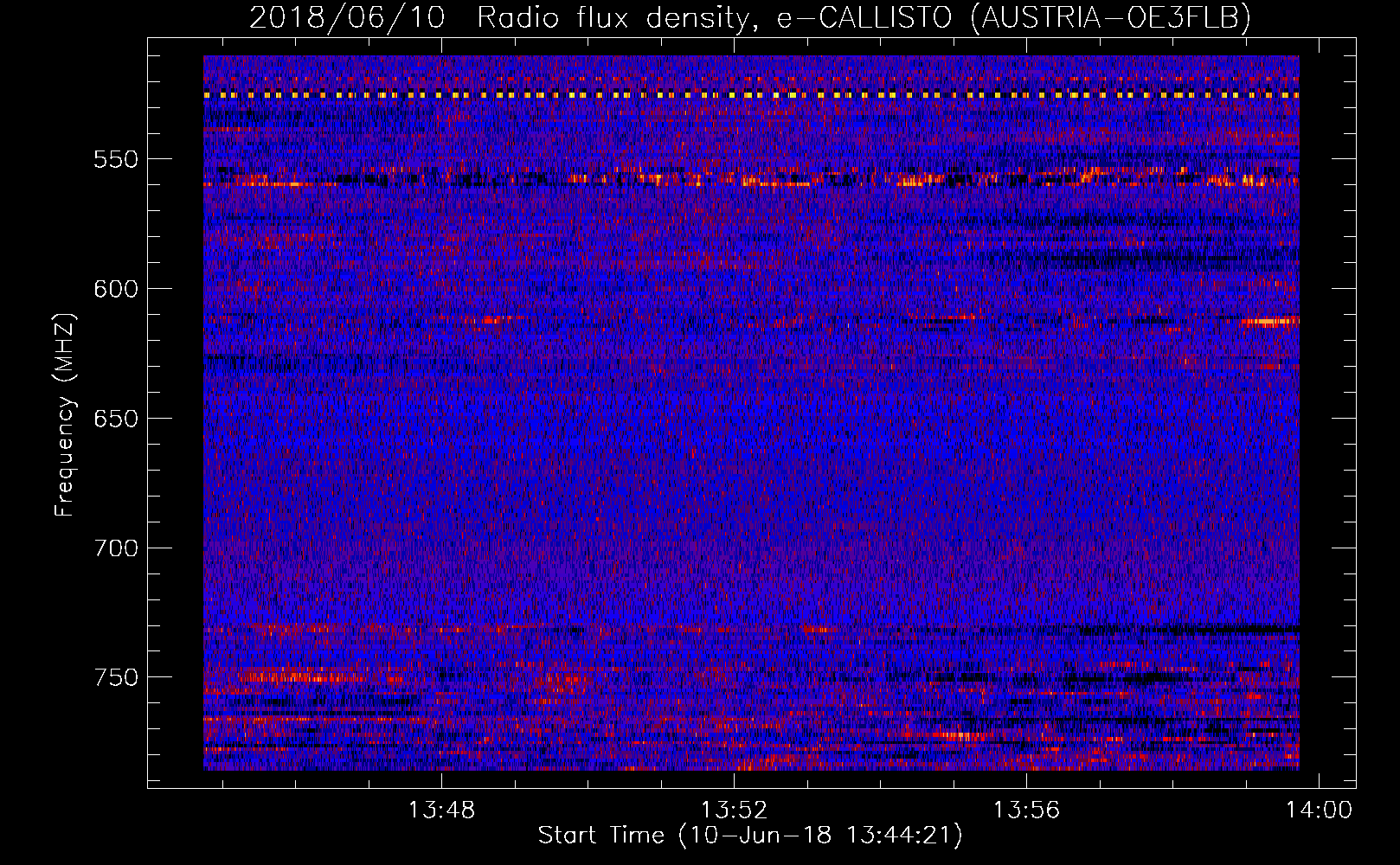The height and width of the screenshot is (865, 1400).
Task: Click the 13:56 time tick label
Action: 1026,811
